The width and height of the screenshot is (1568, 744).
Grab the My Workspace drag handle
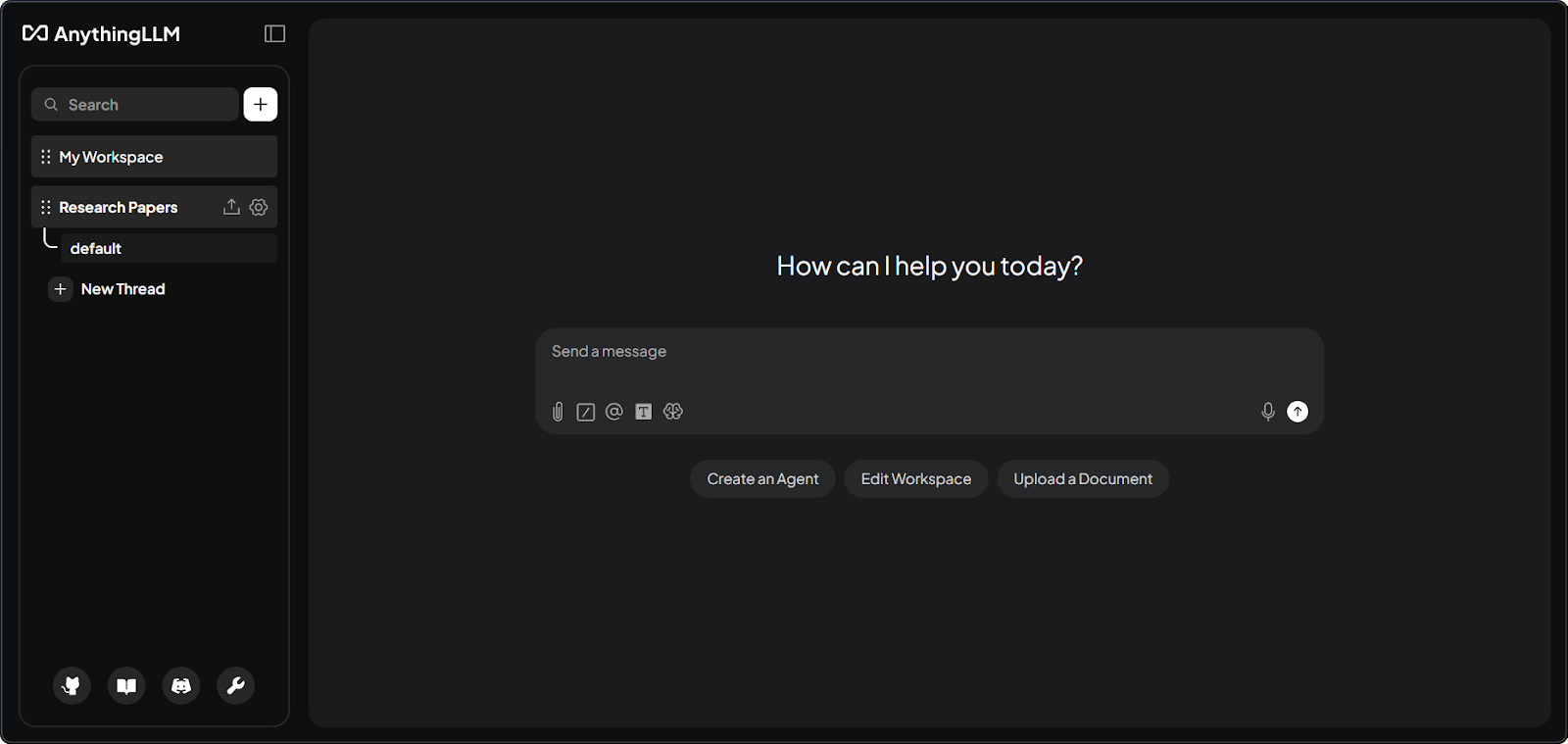[x=46, y=157]
